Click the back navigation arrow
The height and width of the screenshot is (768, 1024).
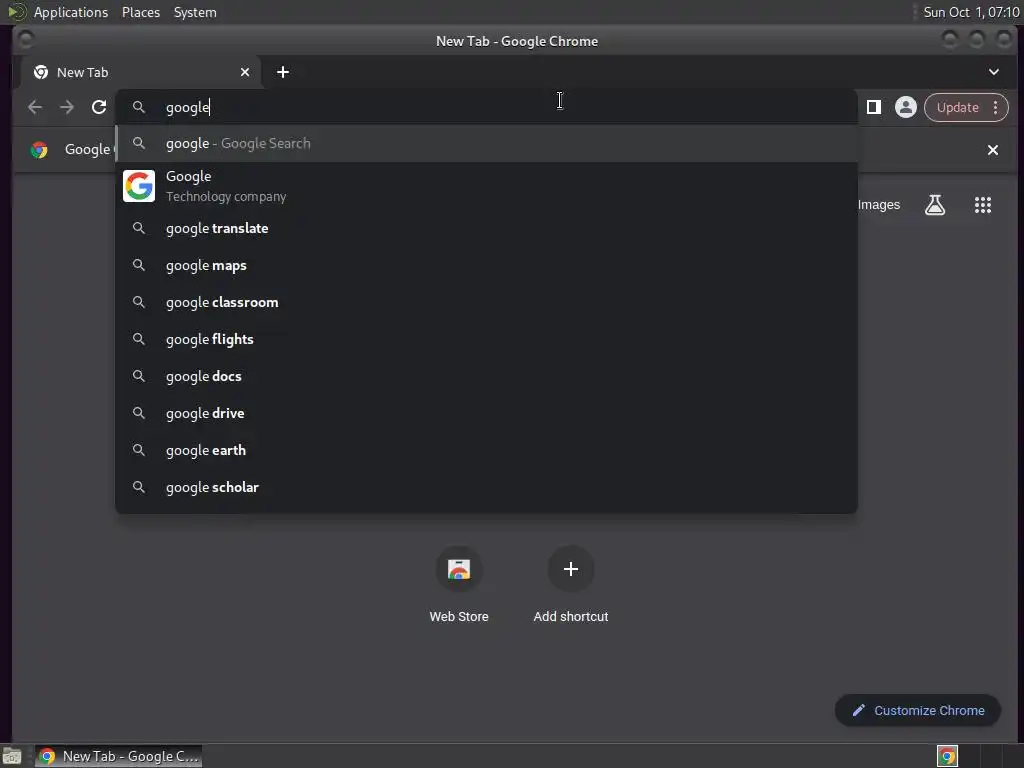click(x=35, y=107)
